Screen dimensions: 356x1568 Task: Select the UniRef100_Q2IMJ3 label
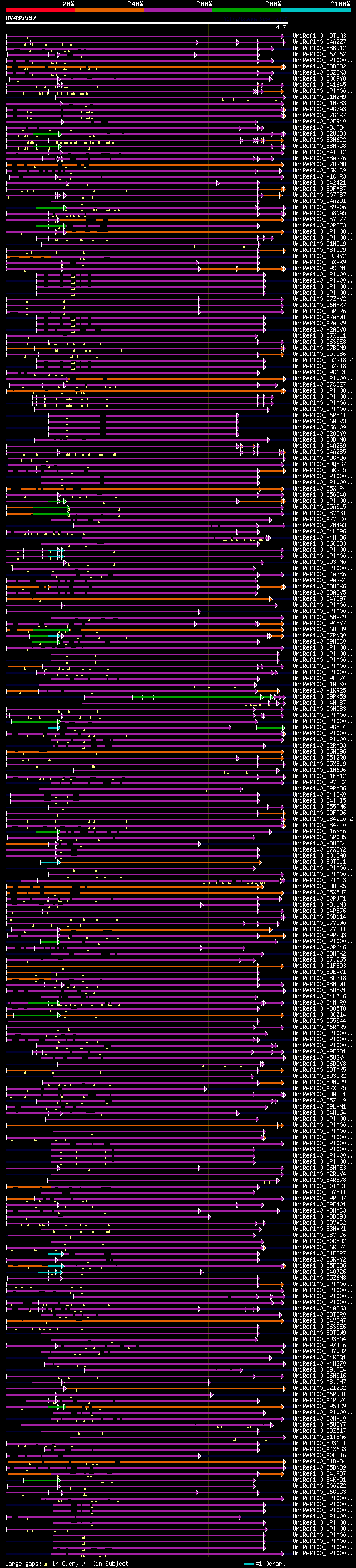pos(319,880)
